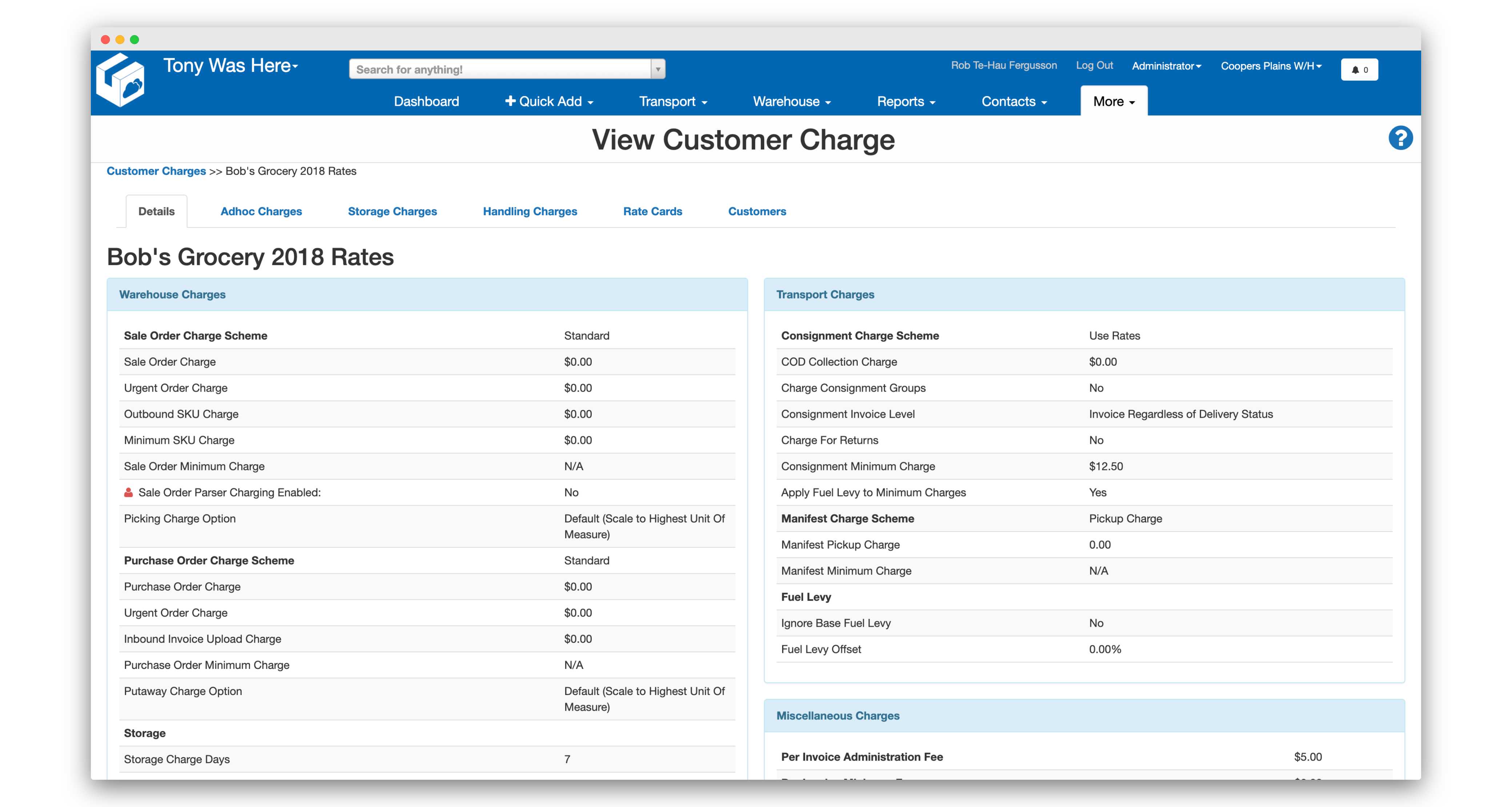Open the Tony Was Here tenant dropdown
This screenshot has width=1512, height=807.
231,66
